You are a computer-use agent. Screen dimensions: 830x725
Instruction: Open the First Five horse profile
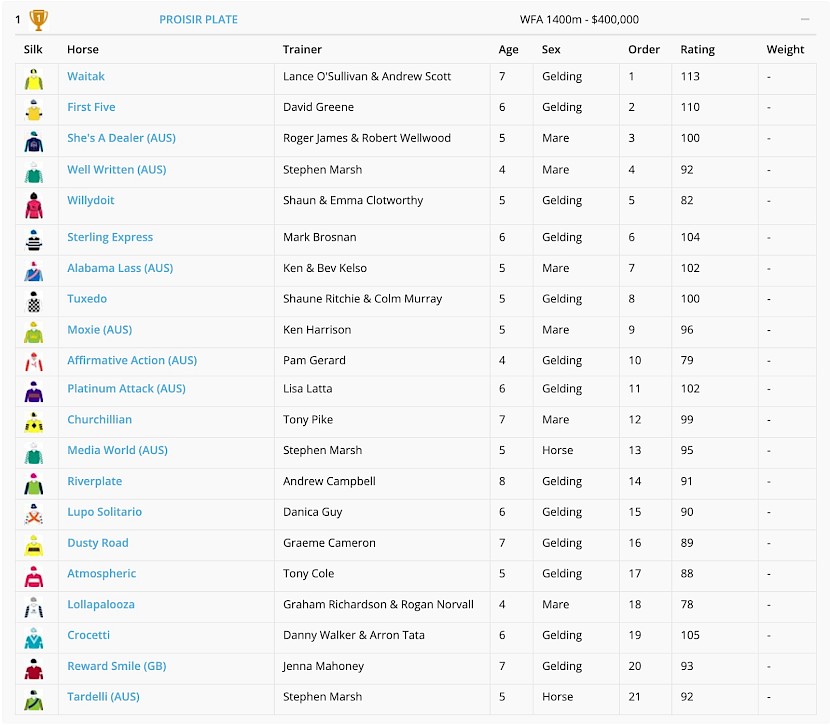pyautogui.click(x=91, y=107)
